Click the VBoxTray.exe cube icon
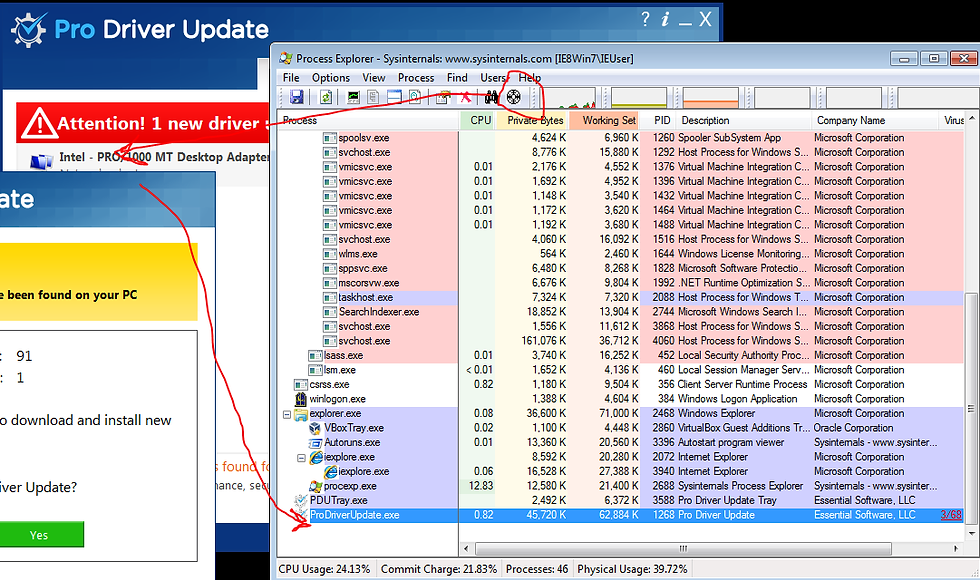 pos(316,428)
